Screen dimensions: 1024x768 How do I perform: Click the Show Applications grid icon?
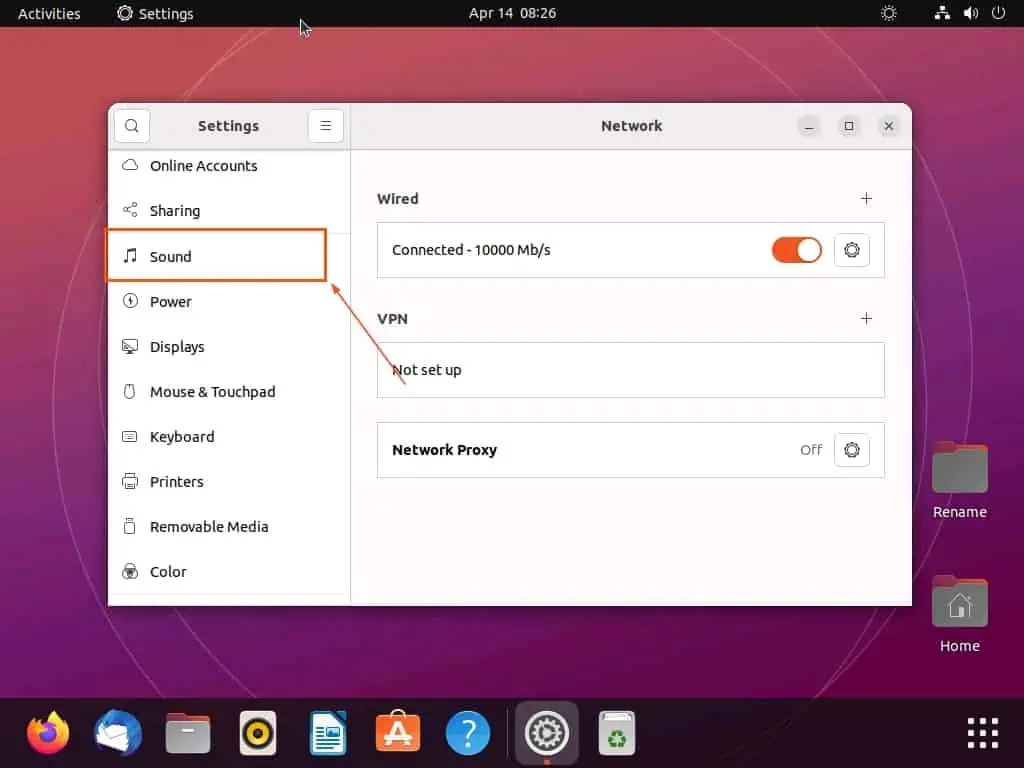tap(982, 733)
